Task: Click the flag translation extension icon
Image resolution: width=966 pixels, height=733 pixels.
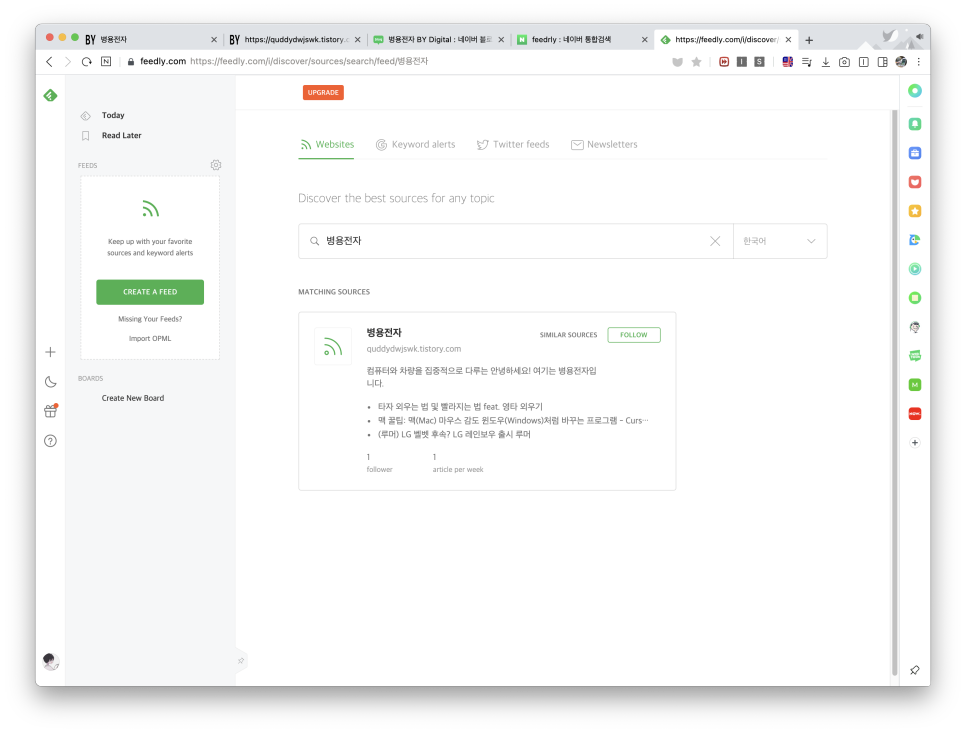Action: point(787,62)
